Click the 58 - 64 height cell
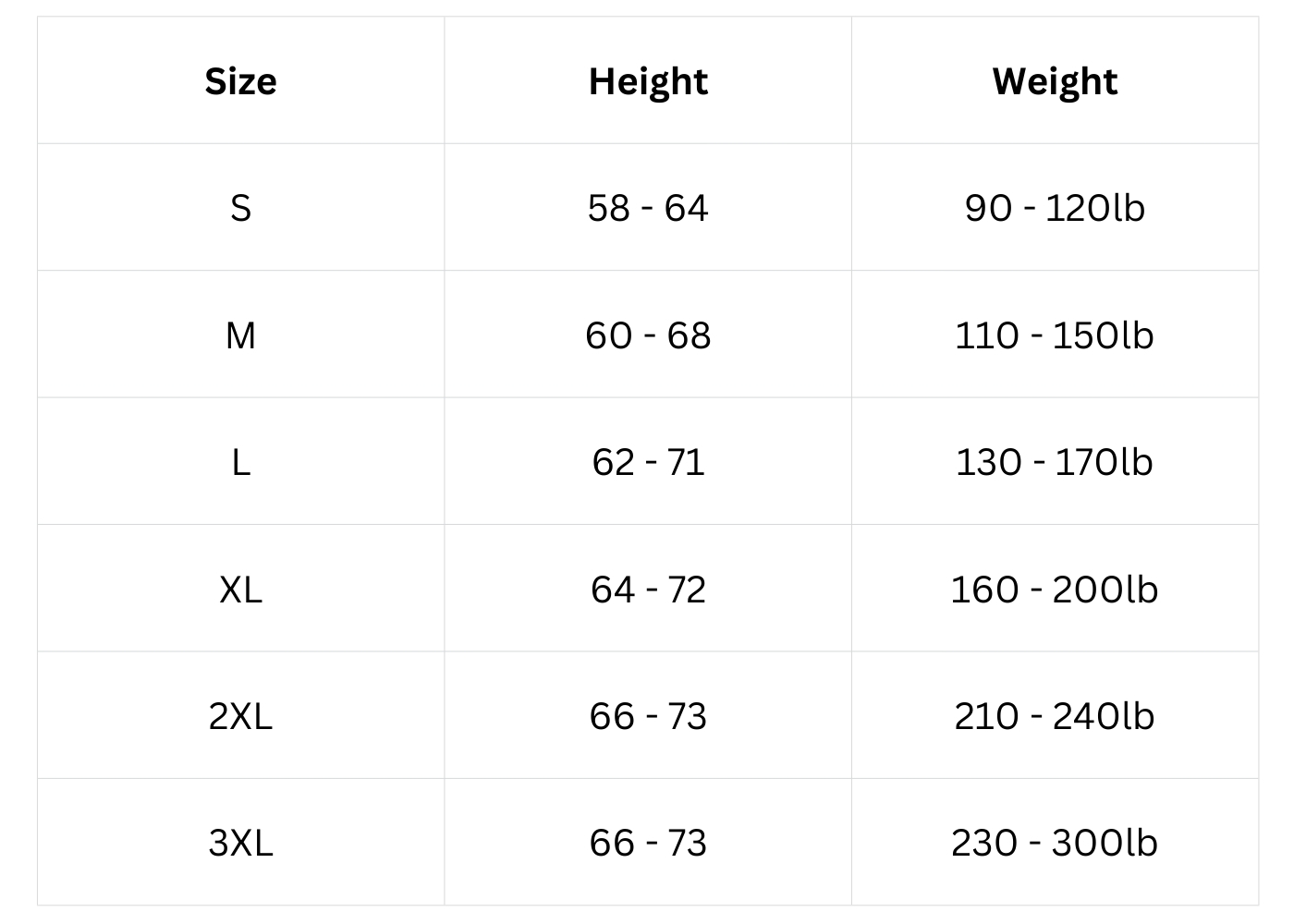The image size is (1294, 924). pyautogui.click(x=648, y=208)
